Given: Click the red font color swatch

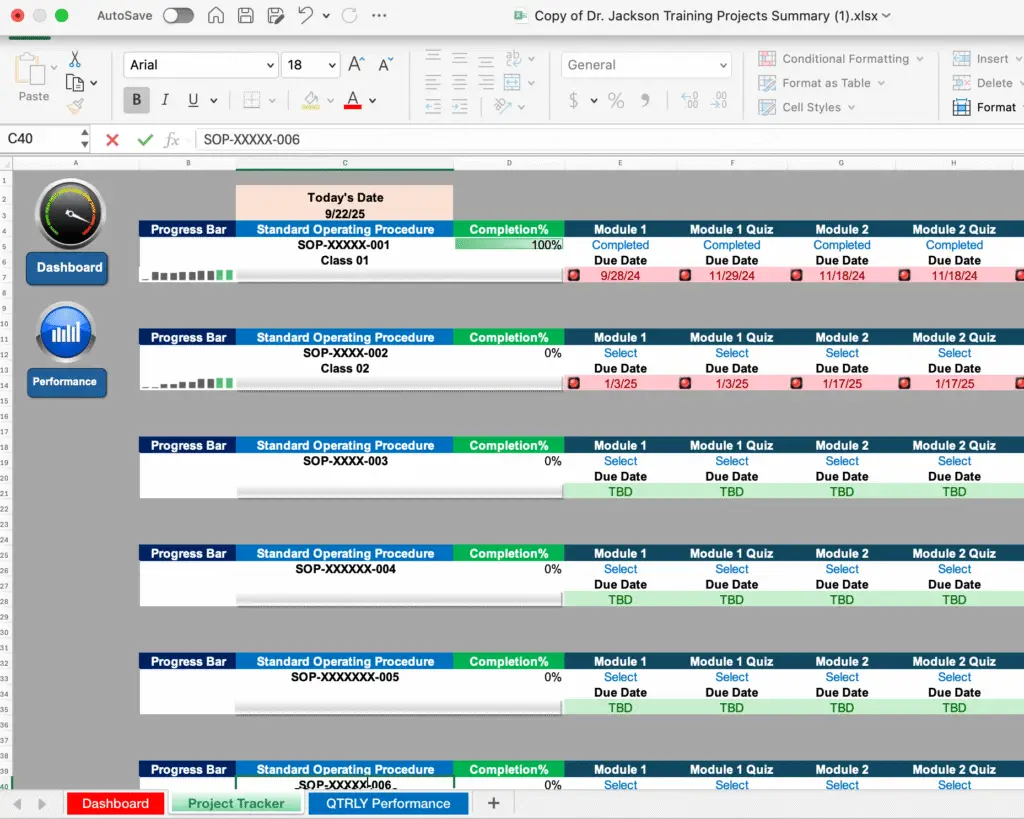Looking at the screenshot, I should pos(352,100).
